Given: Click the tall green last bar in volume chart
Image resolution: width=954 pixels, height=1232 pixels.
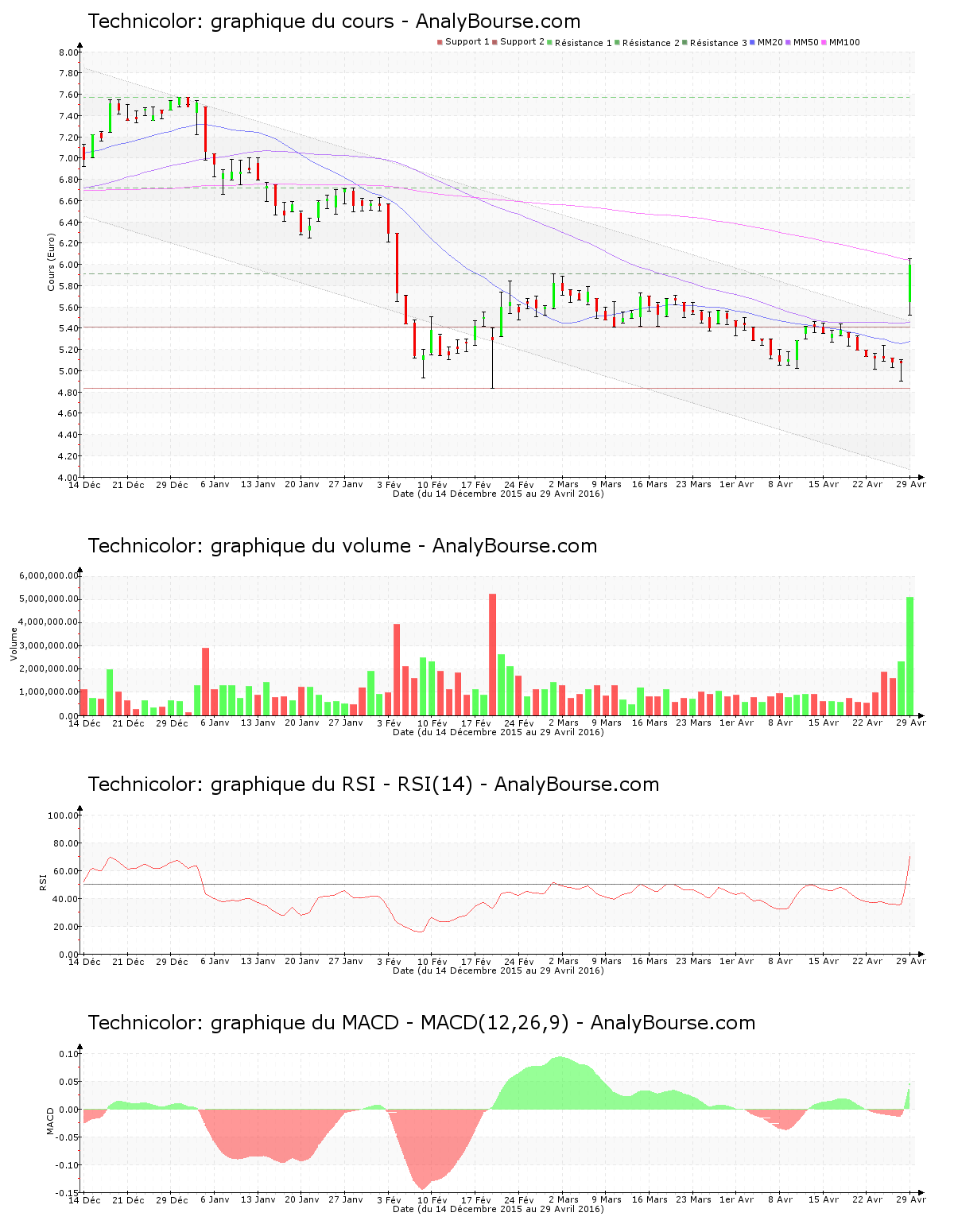Looking at the screenshot, I should (x=909, y=656).
